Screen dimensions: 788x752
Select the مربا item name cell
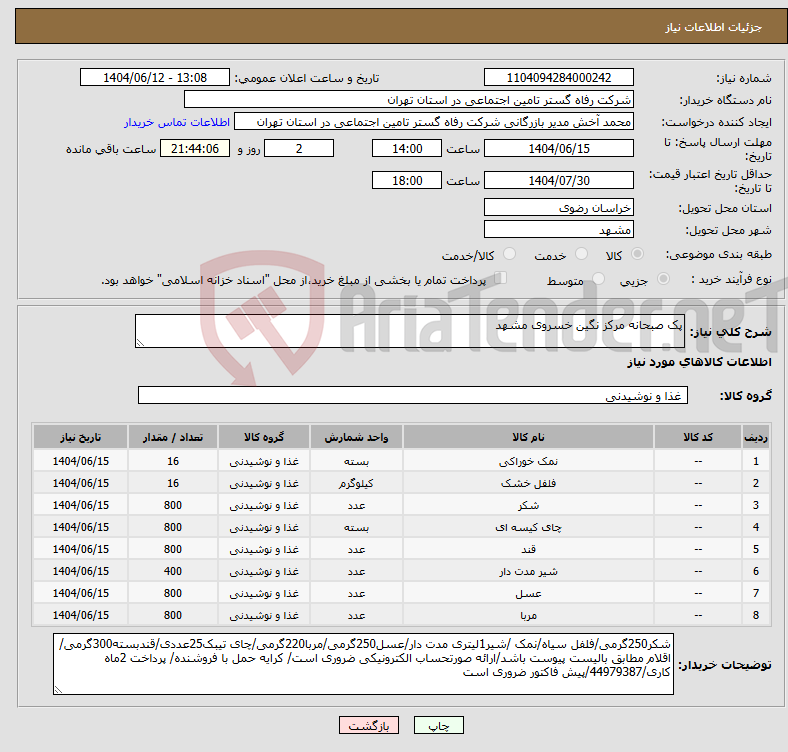coord(528,615)
